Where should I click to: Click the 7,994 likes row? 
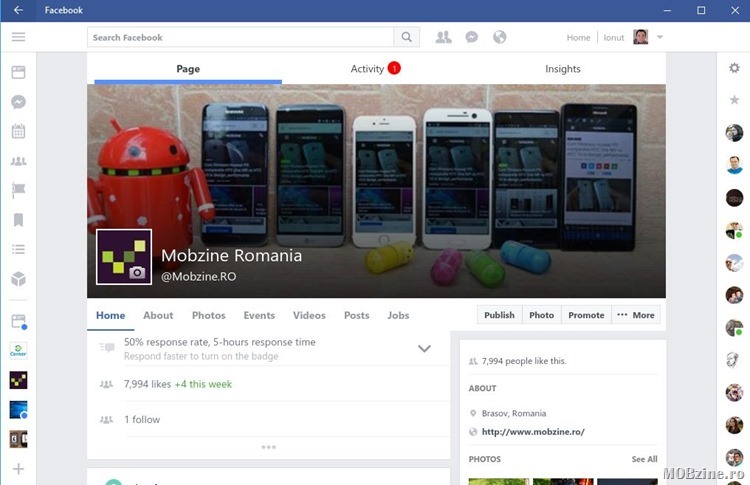pyautogui.click(x=269, y=384)
